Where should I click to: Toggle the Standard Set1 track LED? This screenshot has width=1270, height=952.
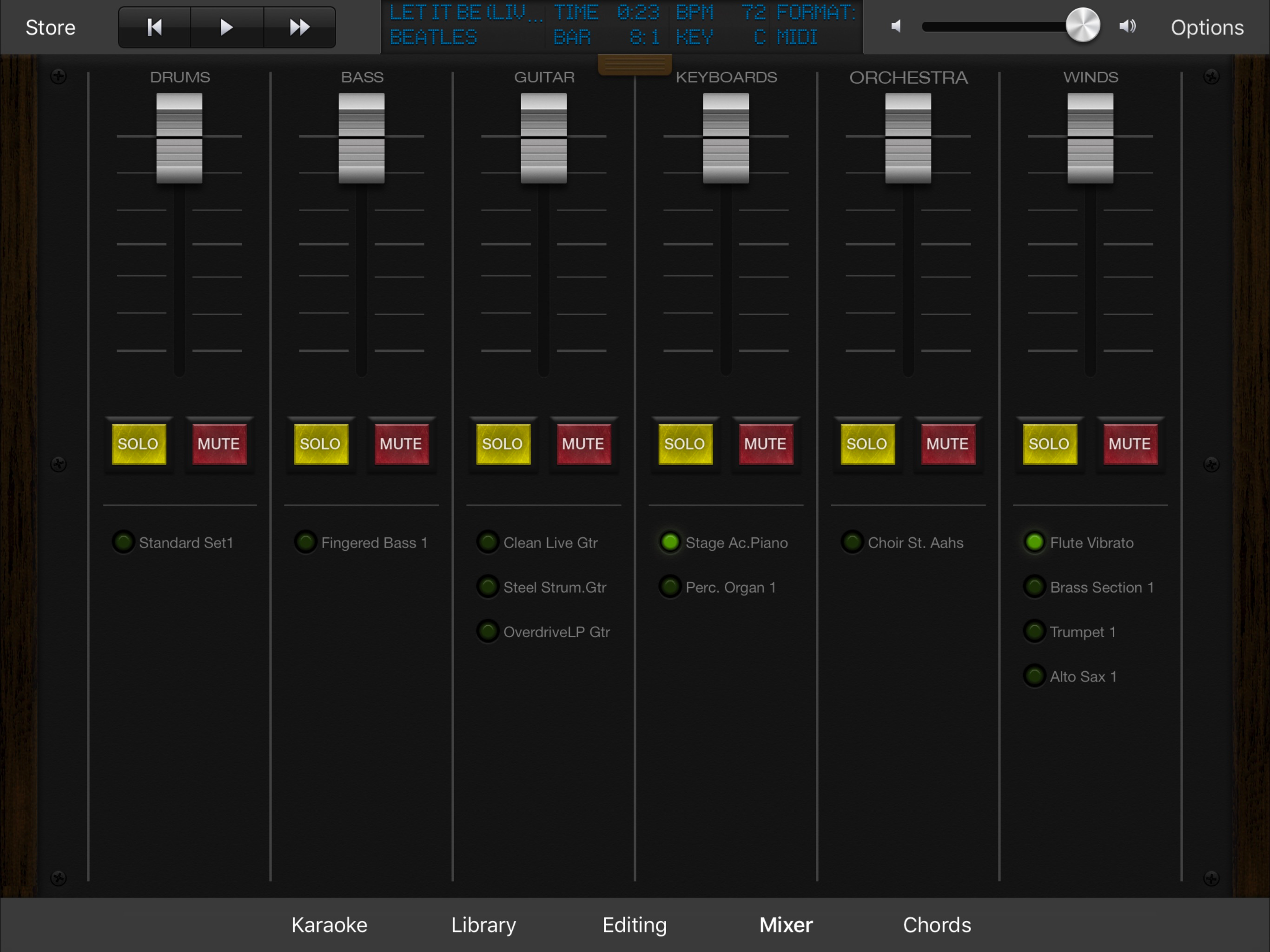(123, 542)
